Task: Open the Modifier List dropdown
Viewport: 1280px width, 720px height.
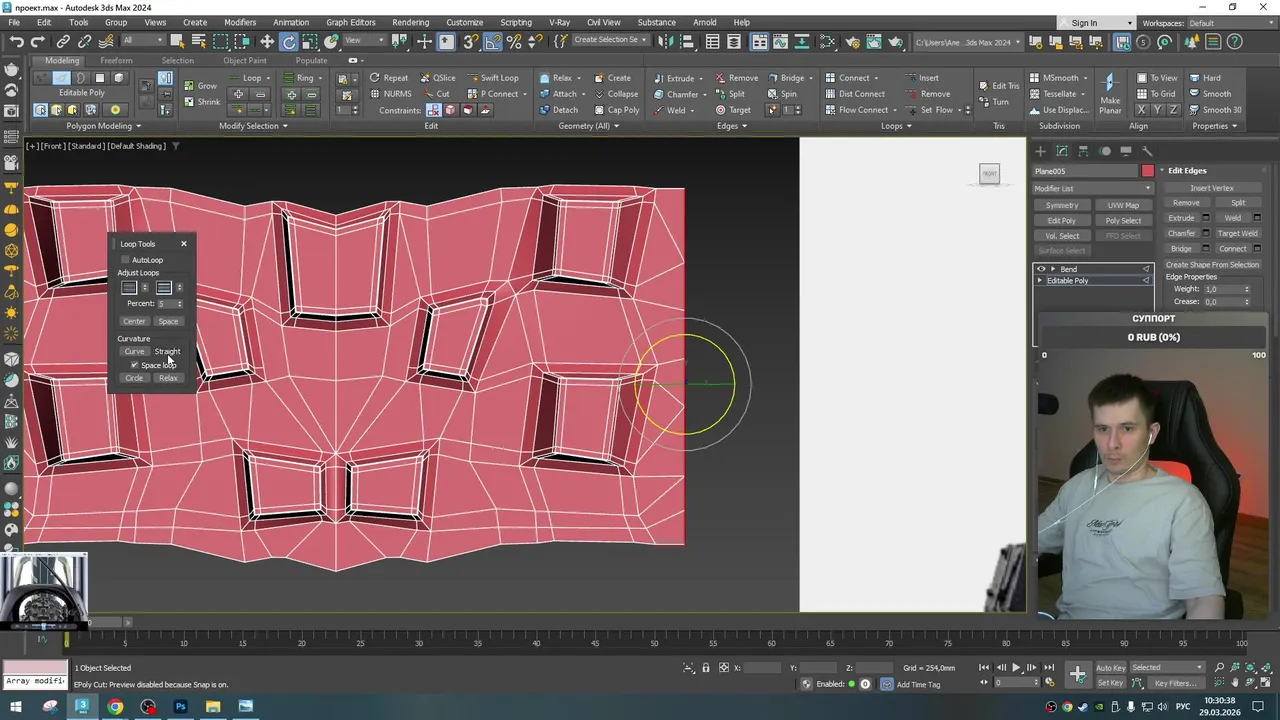Action: tap(1092, 188)
